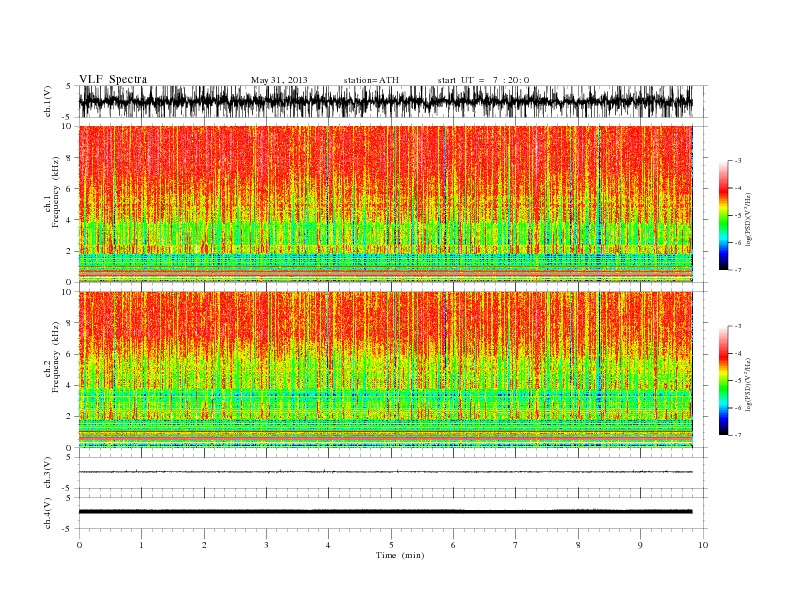Click the ch.2 frequency axis "8" tick label
This screenshot has width=792, height=612.
coord(70,323)
